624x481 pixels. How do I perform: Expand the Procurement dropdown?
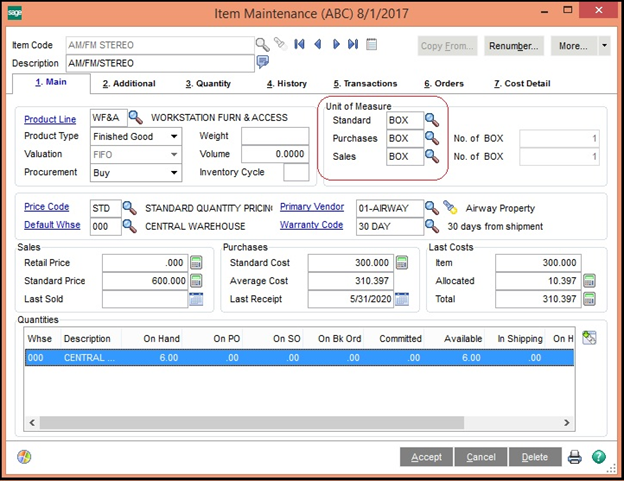174,173
